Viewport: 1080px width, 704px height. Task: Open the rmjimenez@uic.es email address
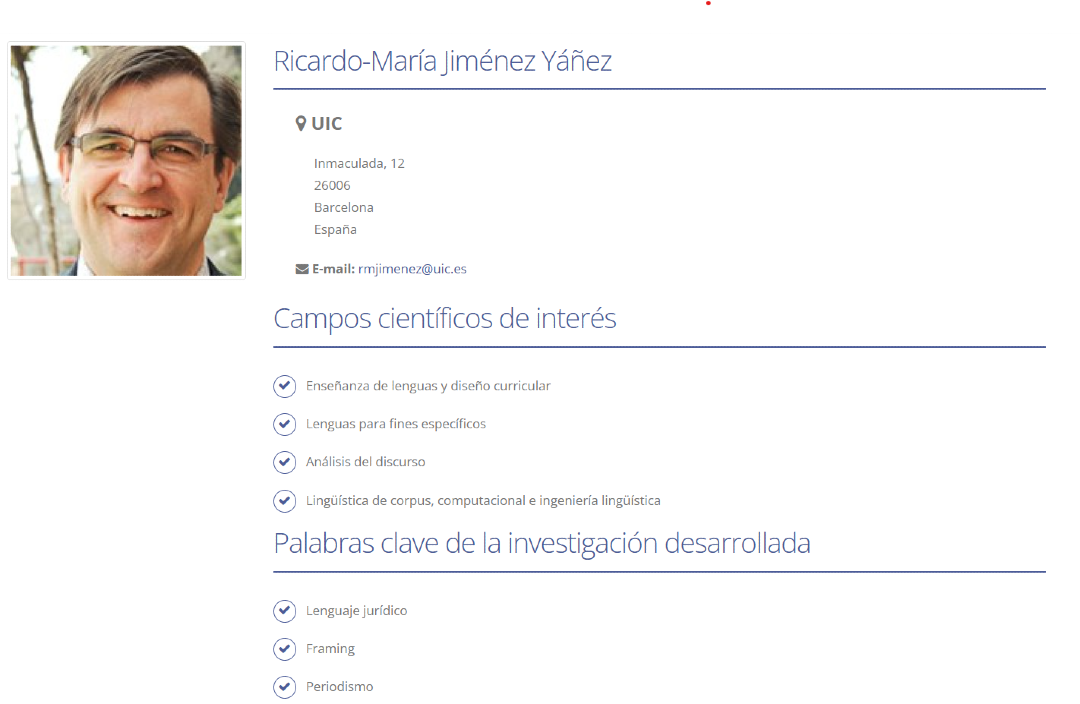point(412,269)
